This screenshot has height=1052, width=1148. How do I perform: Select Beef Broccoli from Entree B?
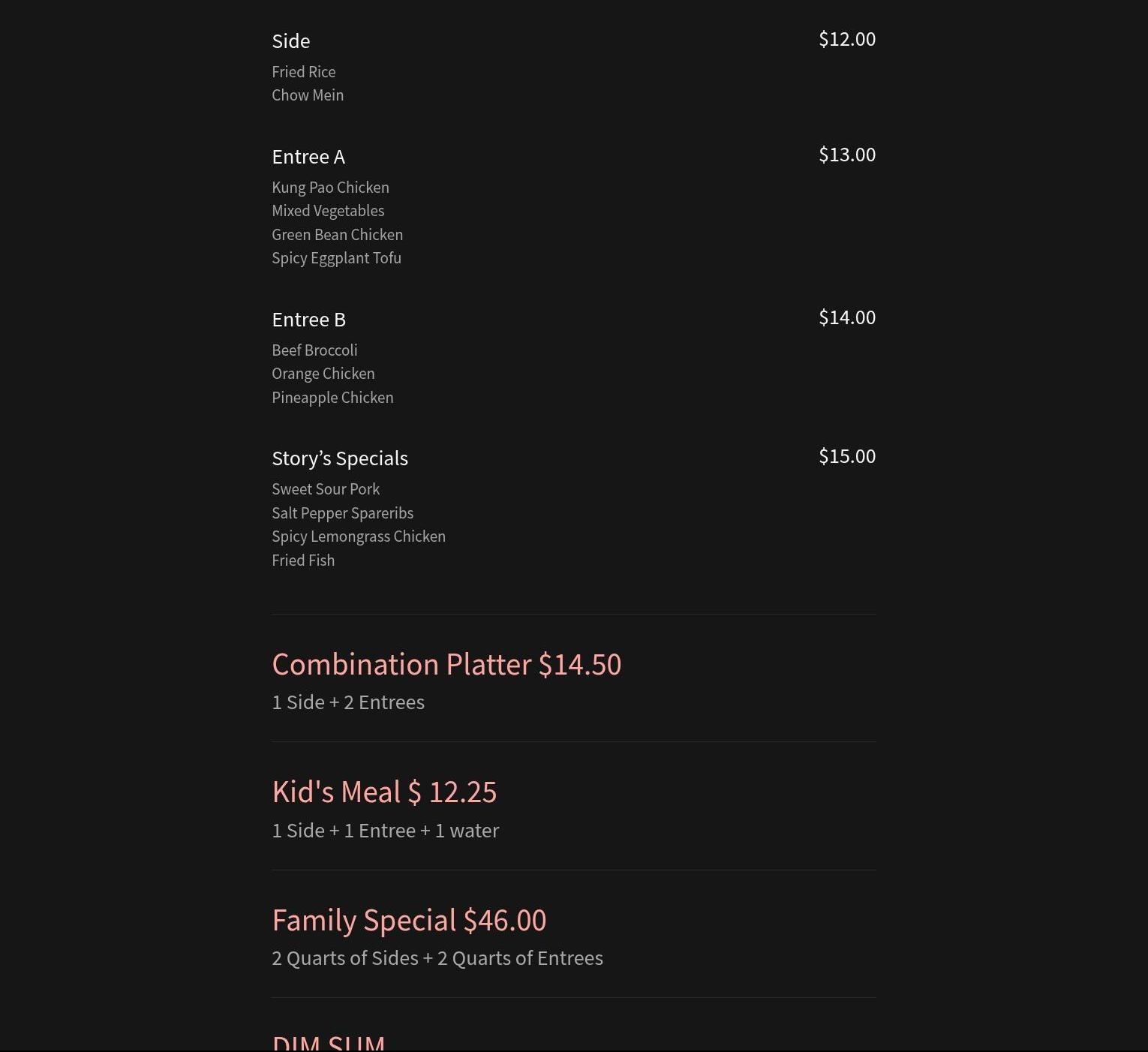pyautogui.click(x=314, y=350)
